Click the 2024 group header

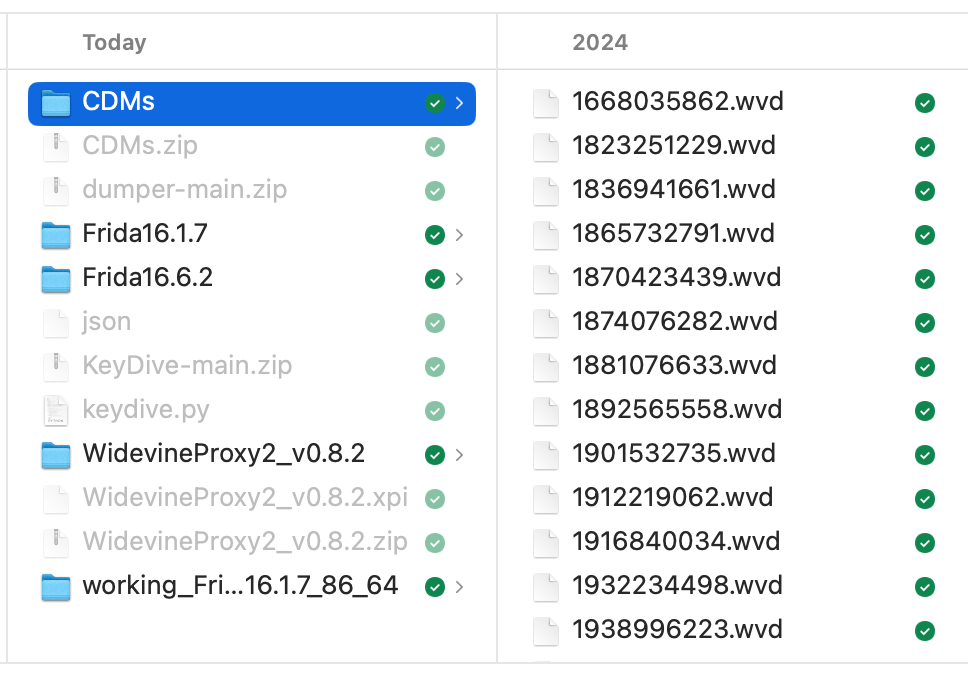[x=600, y=42]
